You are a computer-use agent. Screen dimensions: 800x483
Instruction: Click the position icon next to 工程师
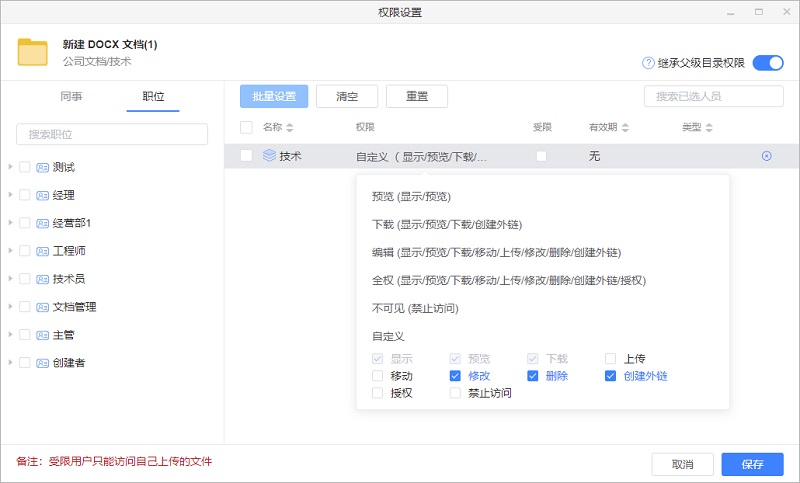coord(42,251)
